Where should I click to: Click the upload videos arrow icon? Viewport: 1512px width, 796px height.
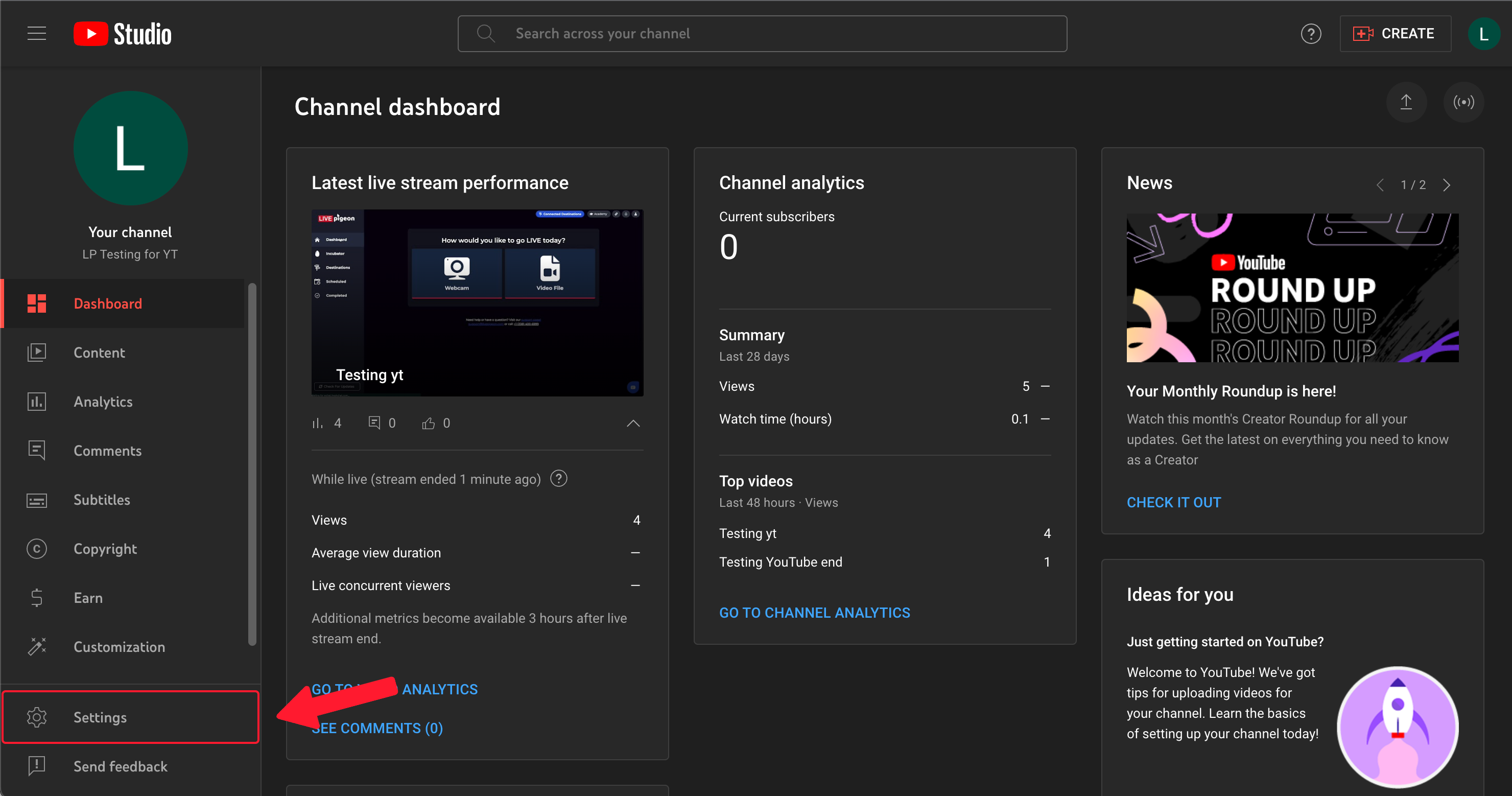(1406, 102)
